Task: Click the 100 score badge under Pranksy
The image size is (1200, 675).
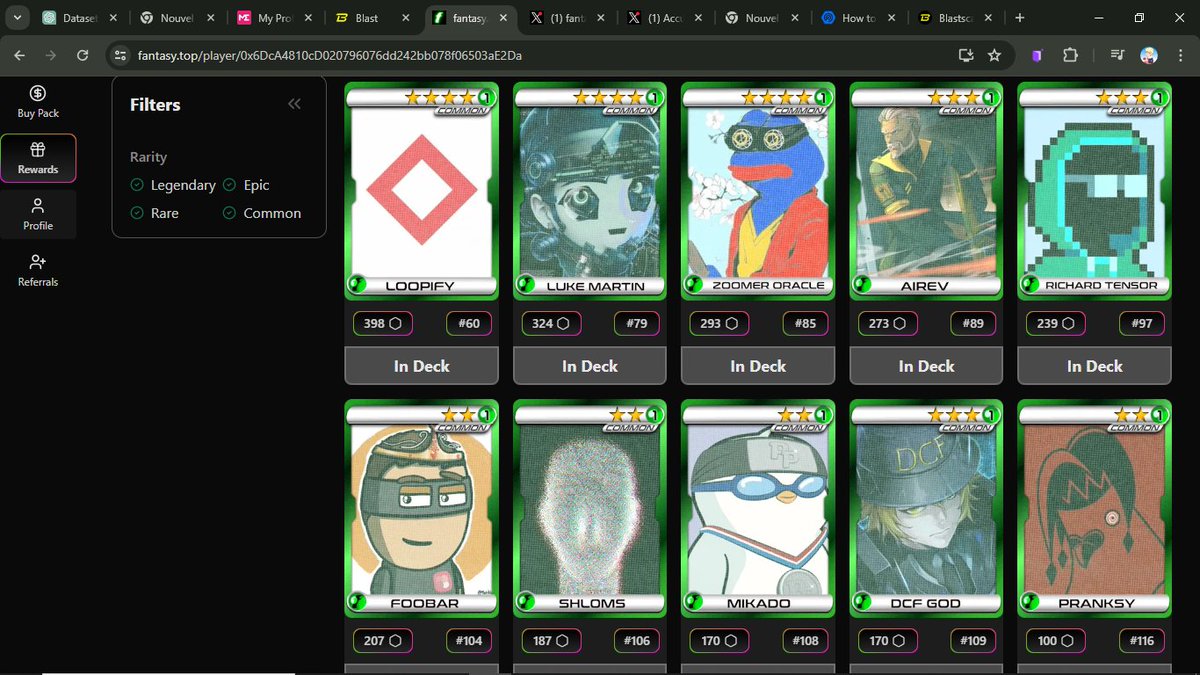Action: (x=1056, y=640)
